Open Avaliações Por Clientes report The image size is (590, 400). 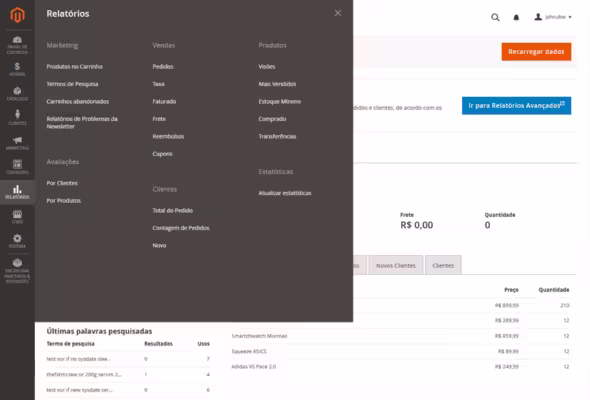[62, 183]
